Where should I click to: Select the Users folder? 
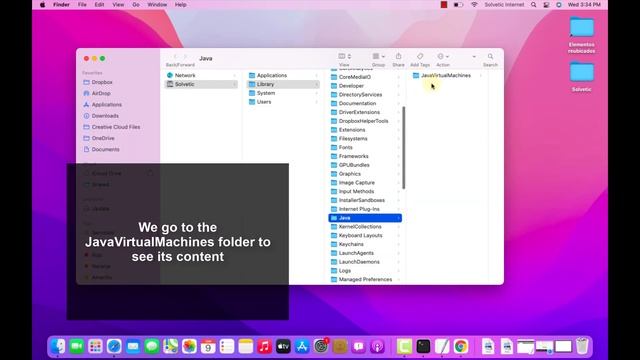(283, 102)
